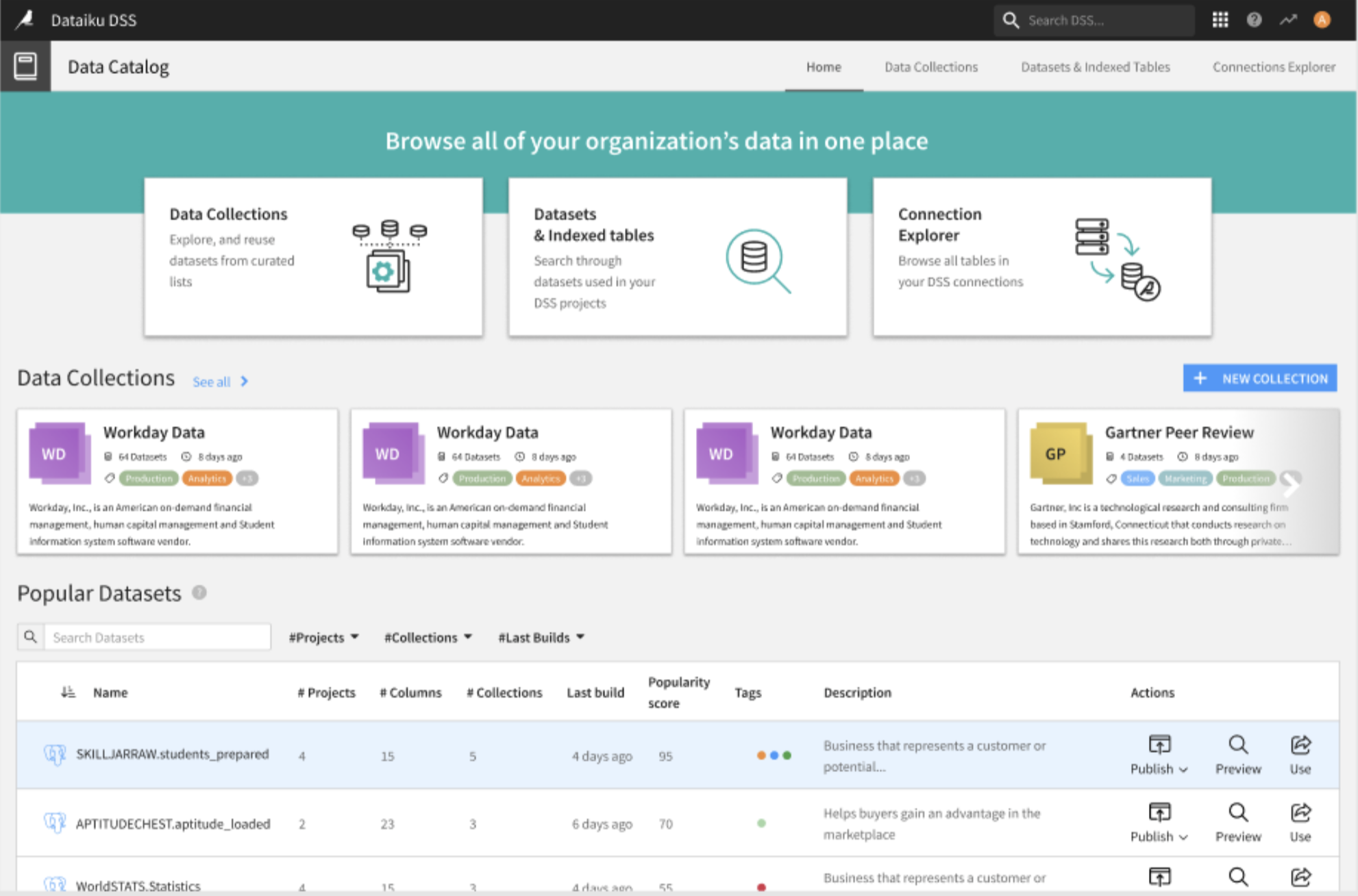This screenshot has width=1358, height=896.
Task: Click the red tag dot in WorldSTATS row
Action: pos(761,887)
